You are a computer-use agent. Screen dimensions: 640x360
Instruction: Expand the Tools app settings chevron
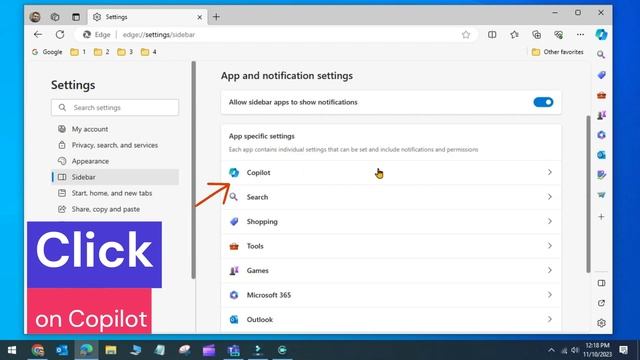pyautogui.click(x=549, y=246)
